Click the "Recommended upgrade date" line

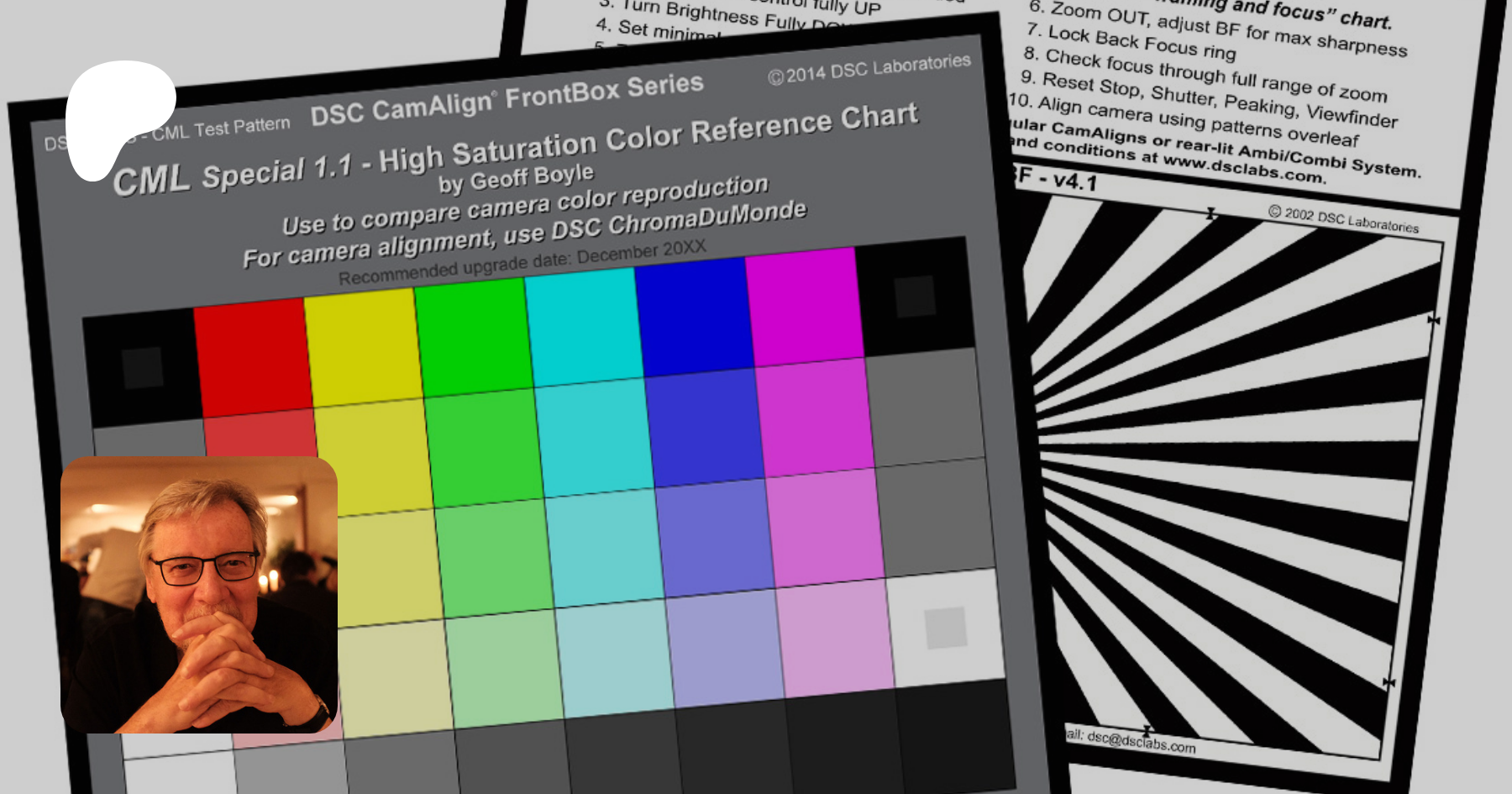pyautogui.click(x=522, y=262)
